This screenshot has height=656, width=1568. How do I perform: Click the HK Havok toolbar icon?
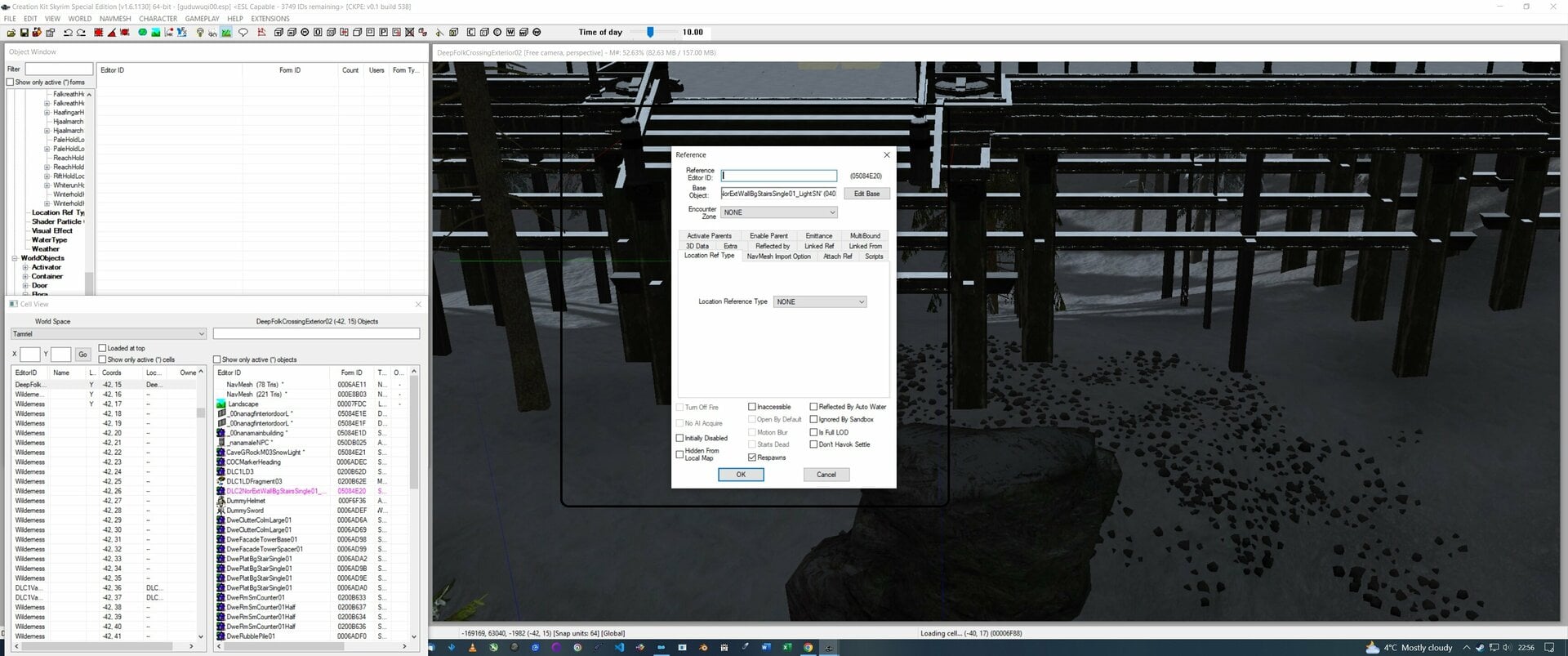coord(169,33)
